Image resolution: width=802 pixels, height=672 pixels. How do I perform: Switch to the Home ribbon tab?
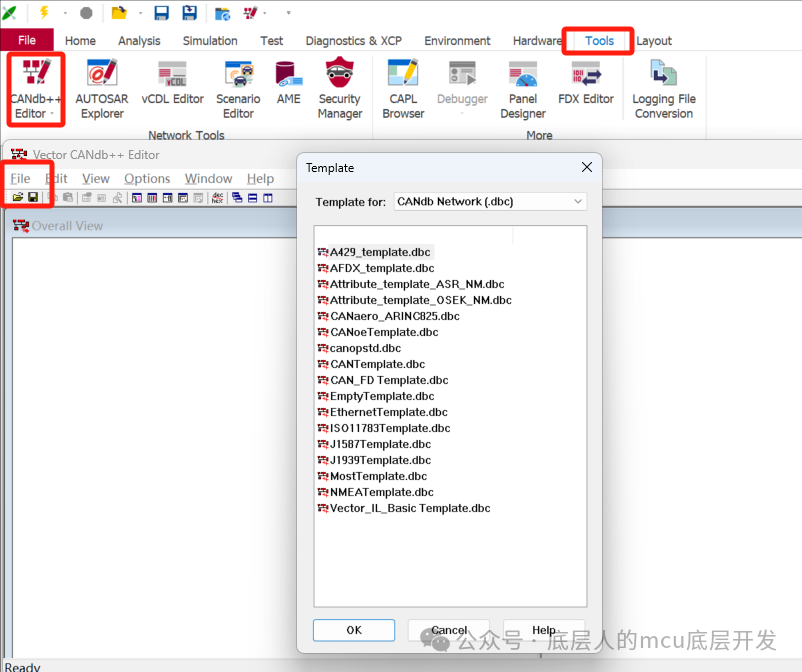[80, 41]
